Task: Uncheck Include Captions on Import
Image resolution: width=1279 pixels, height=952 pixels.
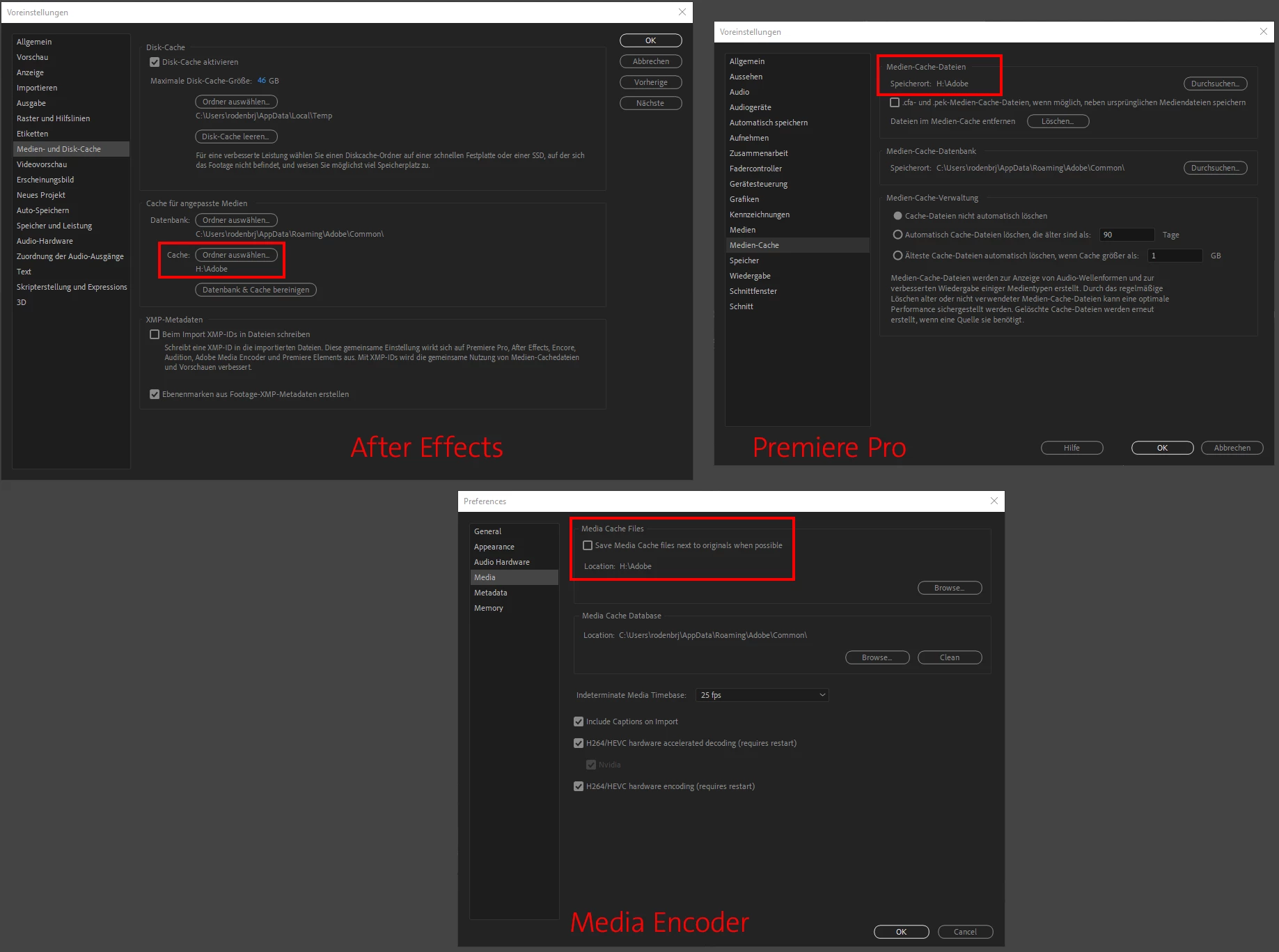Action: pyautogui.click(x=579, y=721)
